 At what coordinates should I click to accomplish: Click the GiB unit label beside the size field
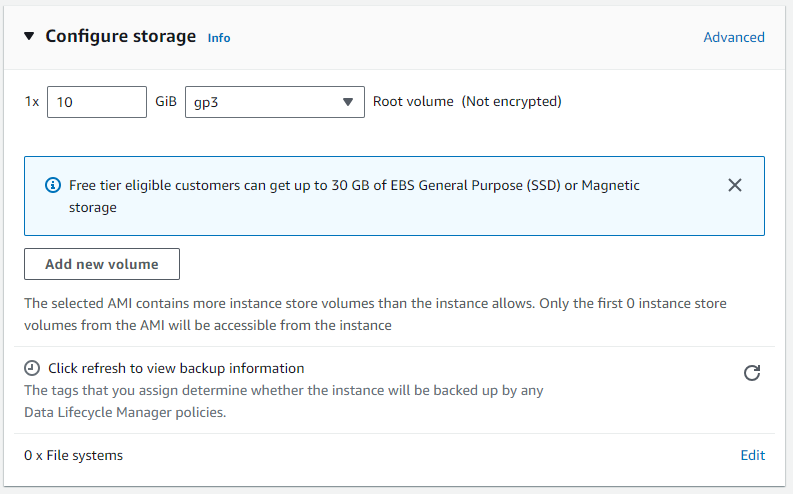pos(166,102)
